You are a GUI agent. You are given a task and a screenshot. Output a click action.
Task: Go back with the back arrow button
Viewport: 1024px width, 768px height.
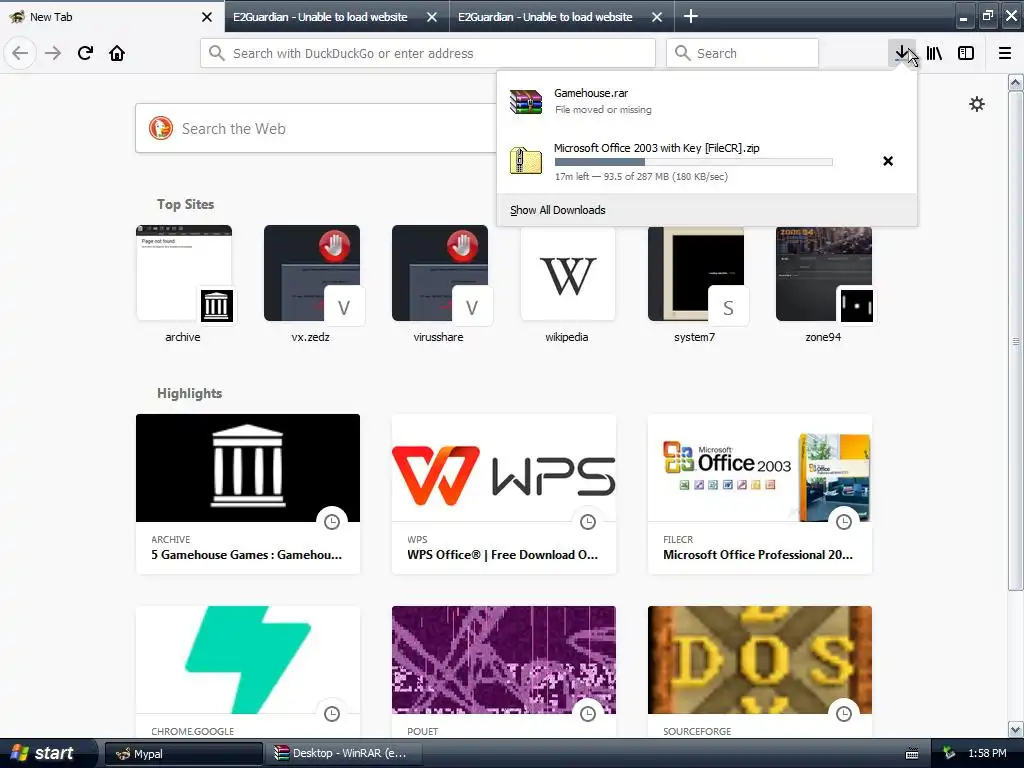[x=20, y=53]
